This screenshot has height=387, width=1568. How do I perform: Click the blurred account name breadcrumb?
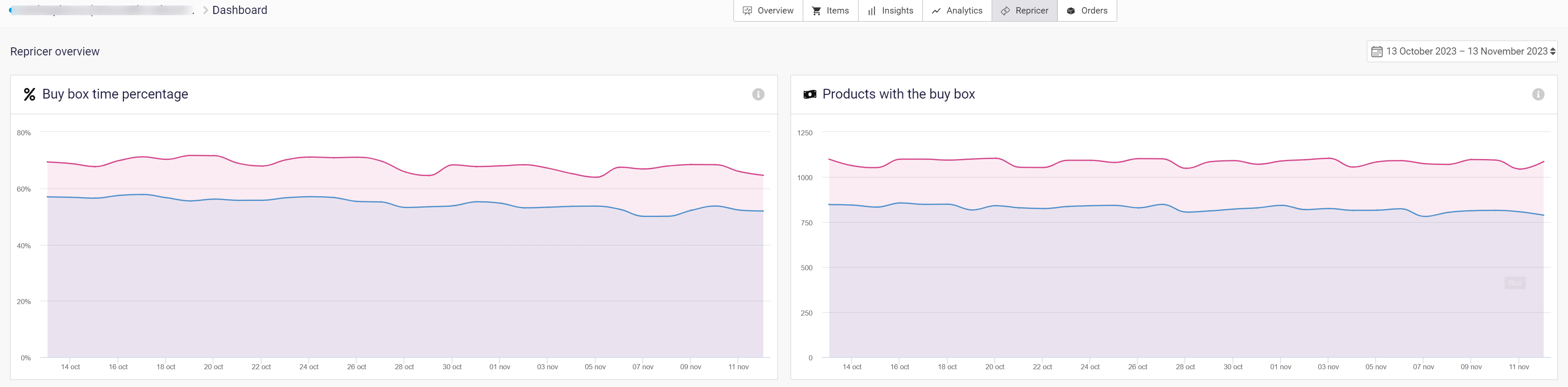tap(101, 10)
